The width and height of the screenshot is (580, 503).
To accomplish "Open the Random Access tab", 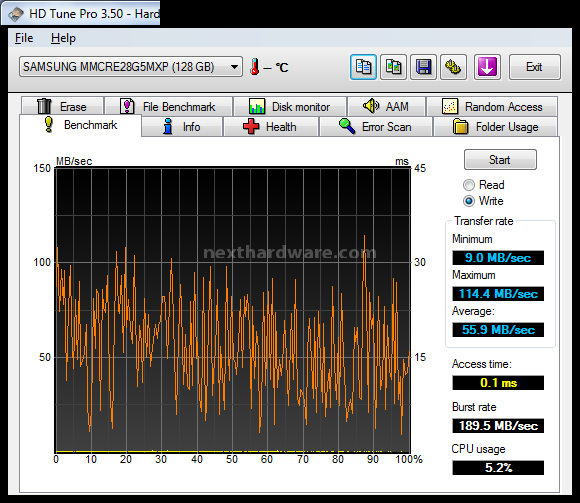I will click(492, 107).
